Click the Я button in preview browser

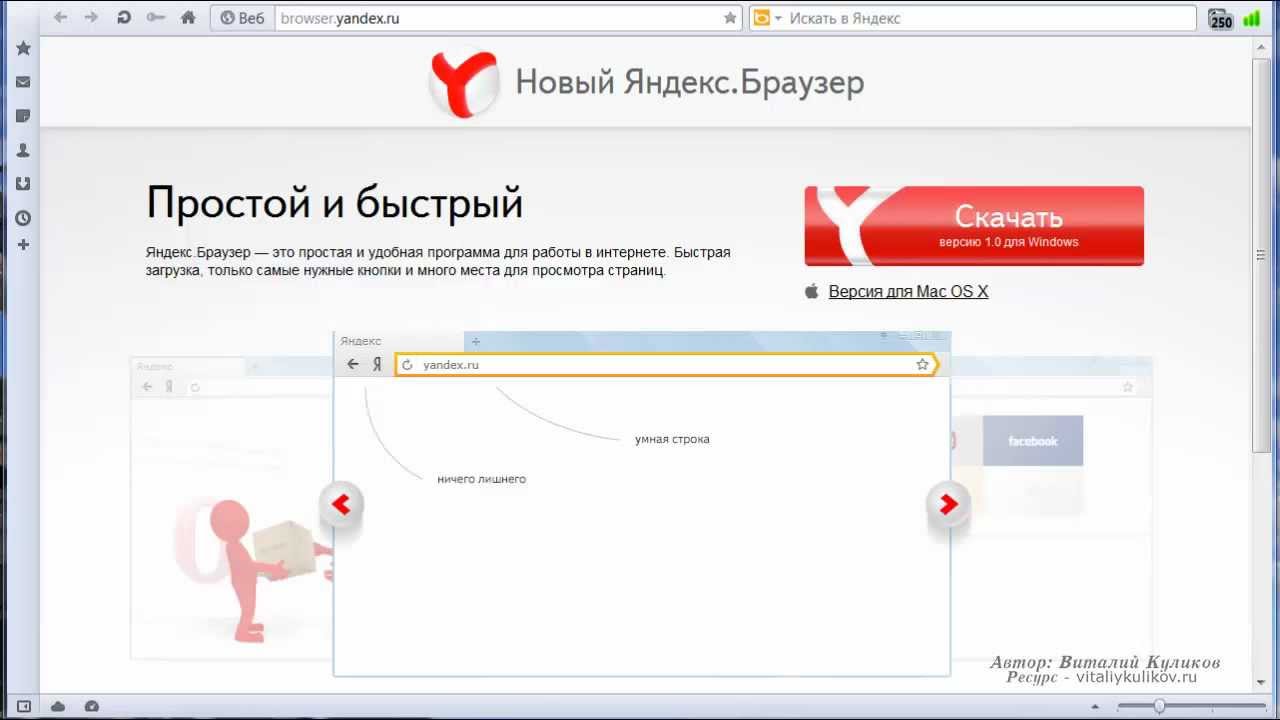(x=377, y=365)
